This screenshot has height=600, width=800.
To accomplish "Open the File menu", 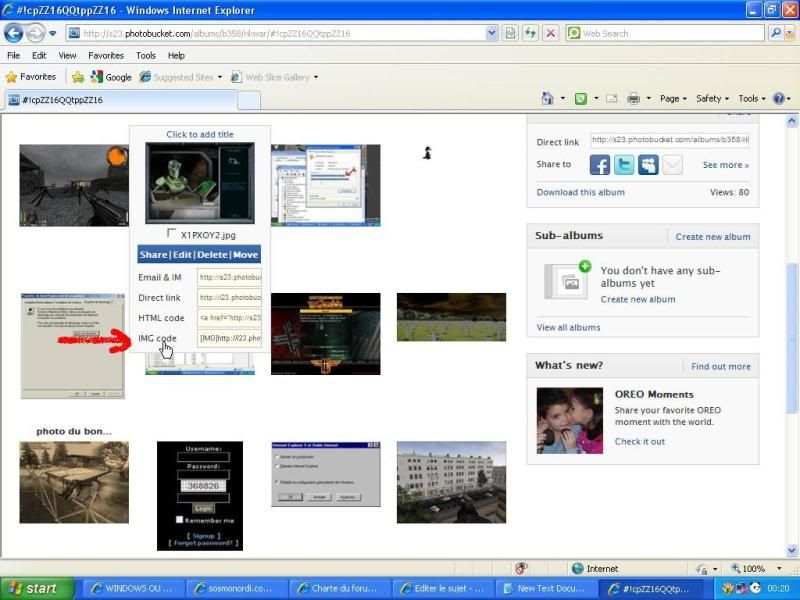I will (x=14, y=56).
